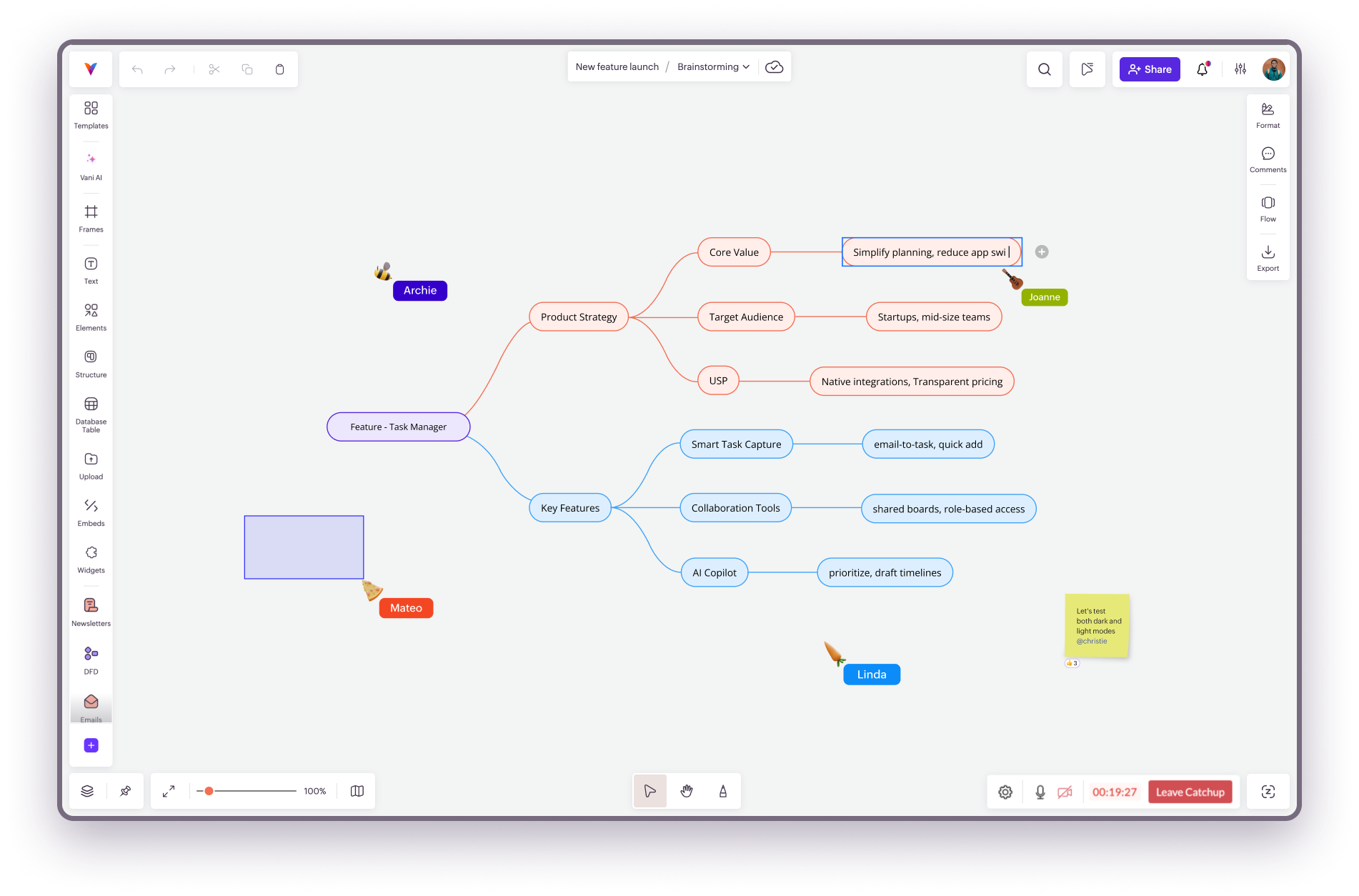
Task: Select the purple rectangle shape
Action: [304, 547]
